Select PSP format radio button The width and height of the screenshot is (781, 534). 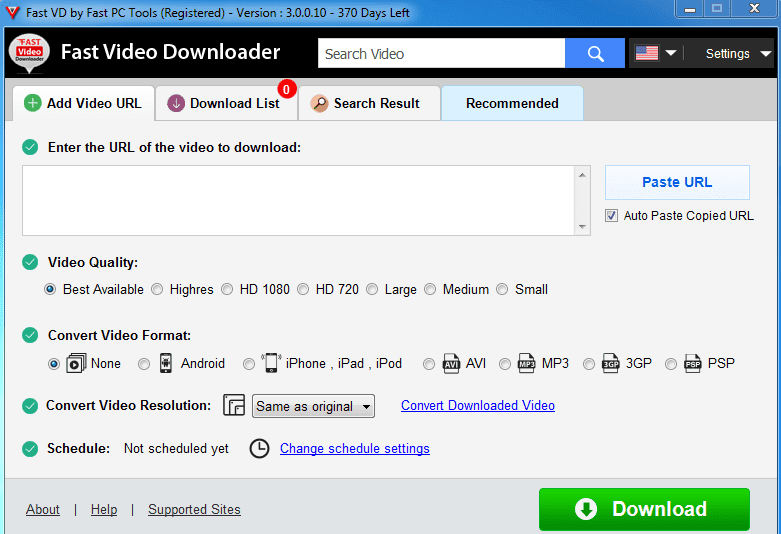point(671,364)
